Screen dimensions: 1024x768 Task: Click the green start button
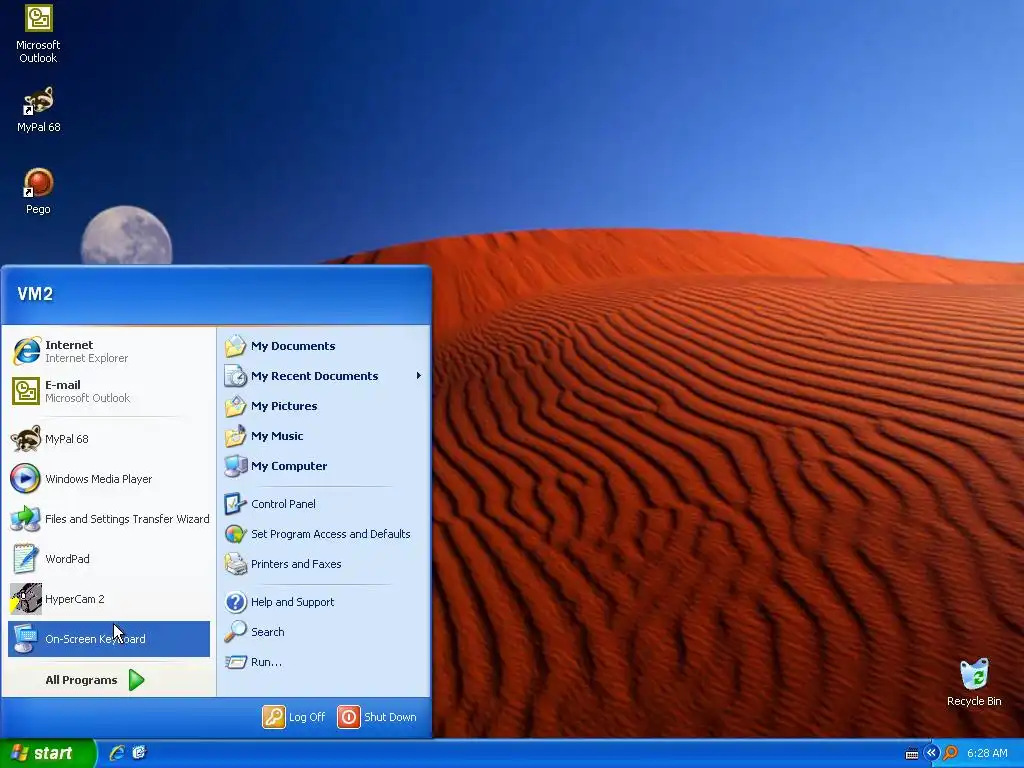pyautogui.click(x=47, y=753)
